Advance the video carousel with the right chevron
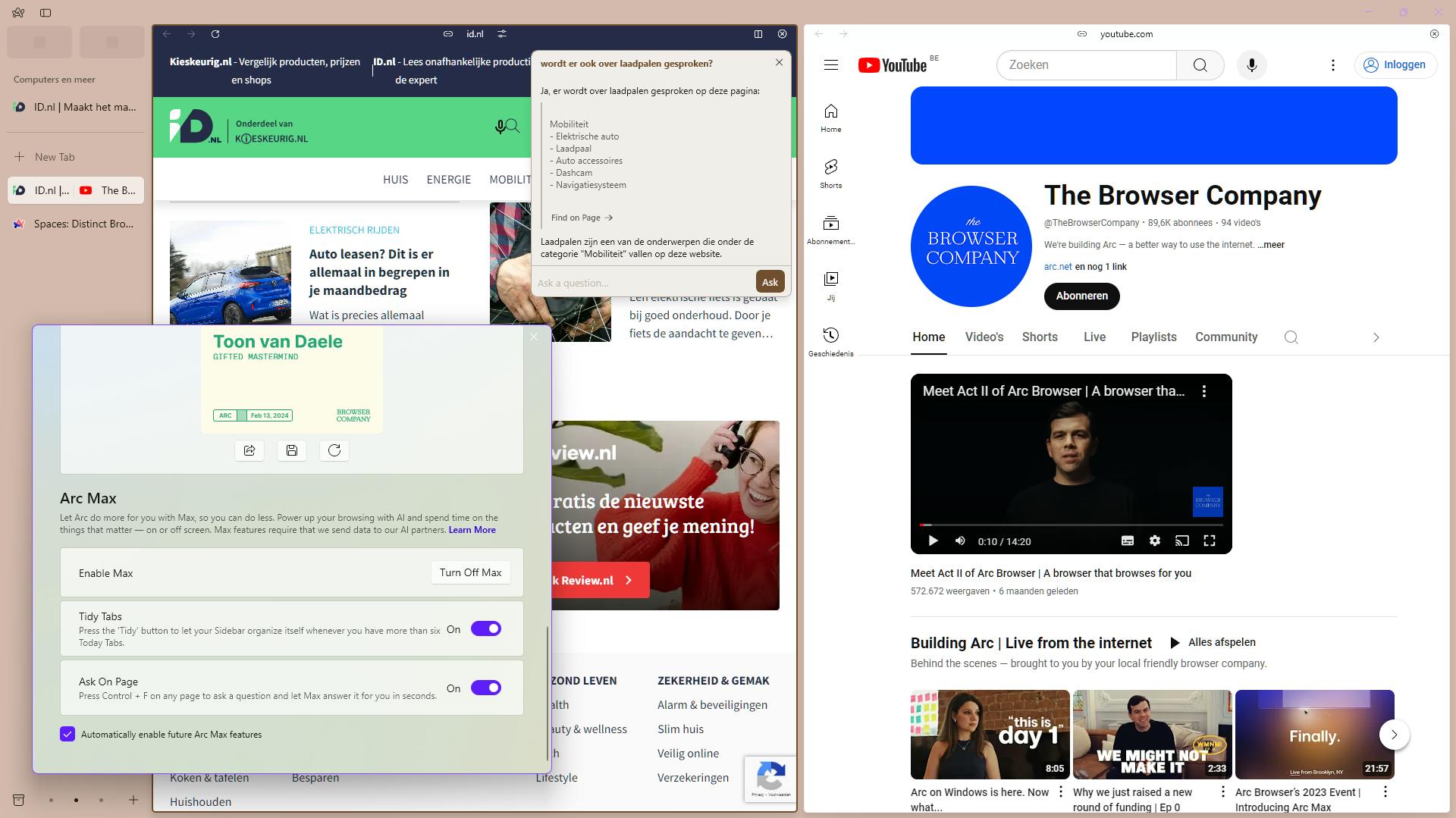1456x818 pixels. (x=1394, y=735)
